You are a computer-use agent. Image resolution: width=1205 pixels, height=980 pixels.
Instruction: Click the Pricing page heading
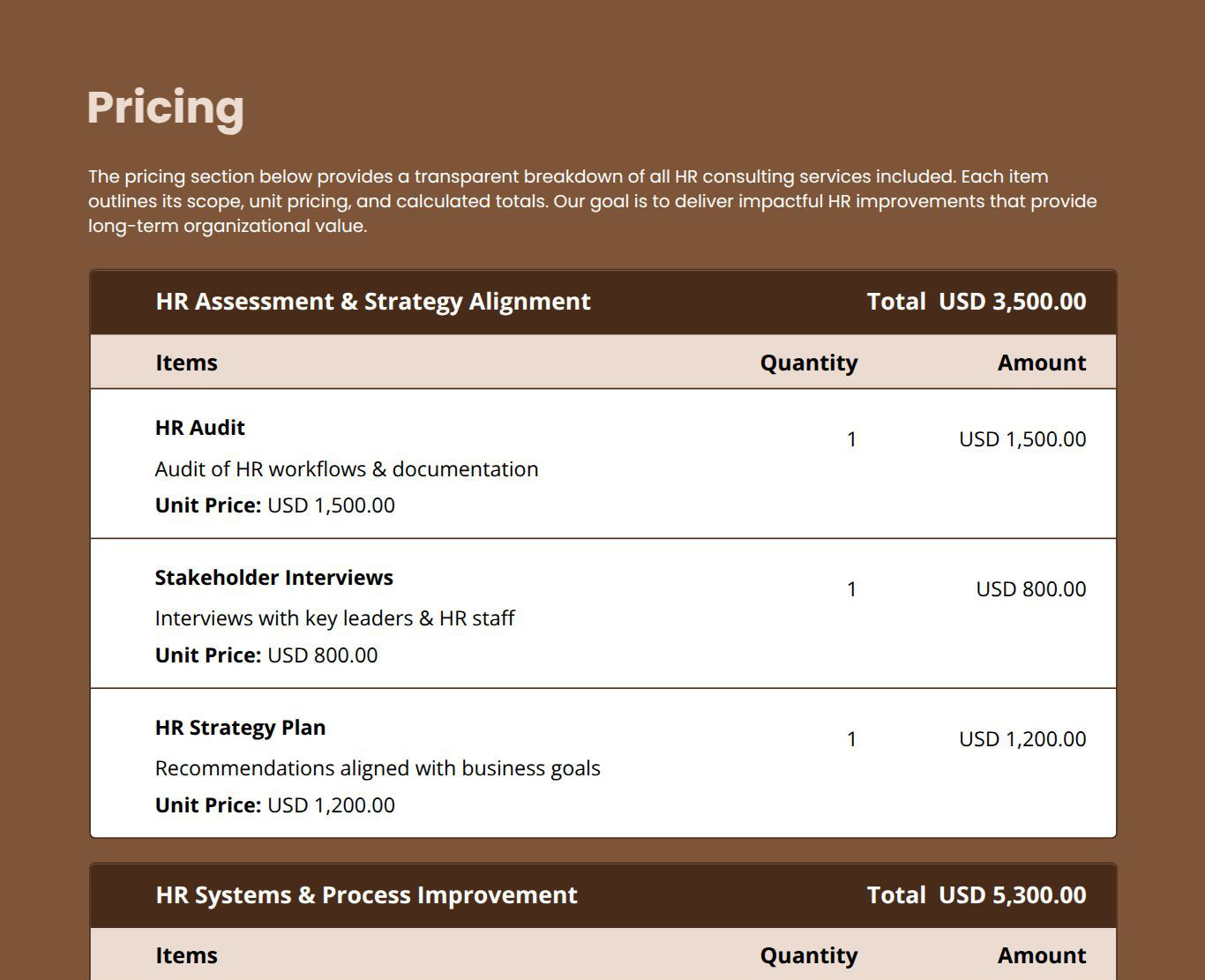click(165, 108)
